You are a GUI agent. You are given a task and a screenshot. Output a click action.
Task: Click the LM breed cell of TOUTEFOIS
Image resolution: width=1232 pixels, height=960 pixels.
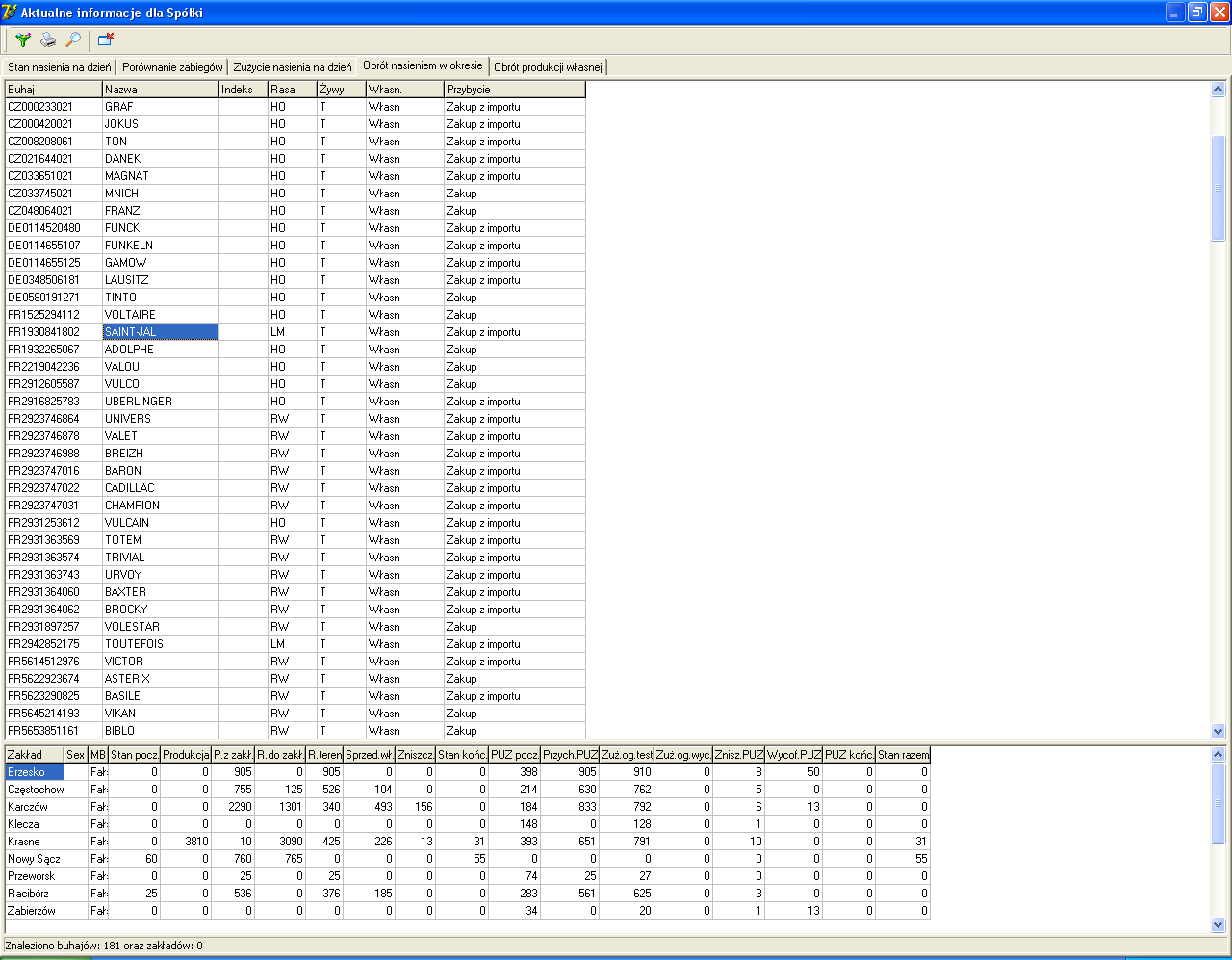(293, 644)
